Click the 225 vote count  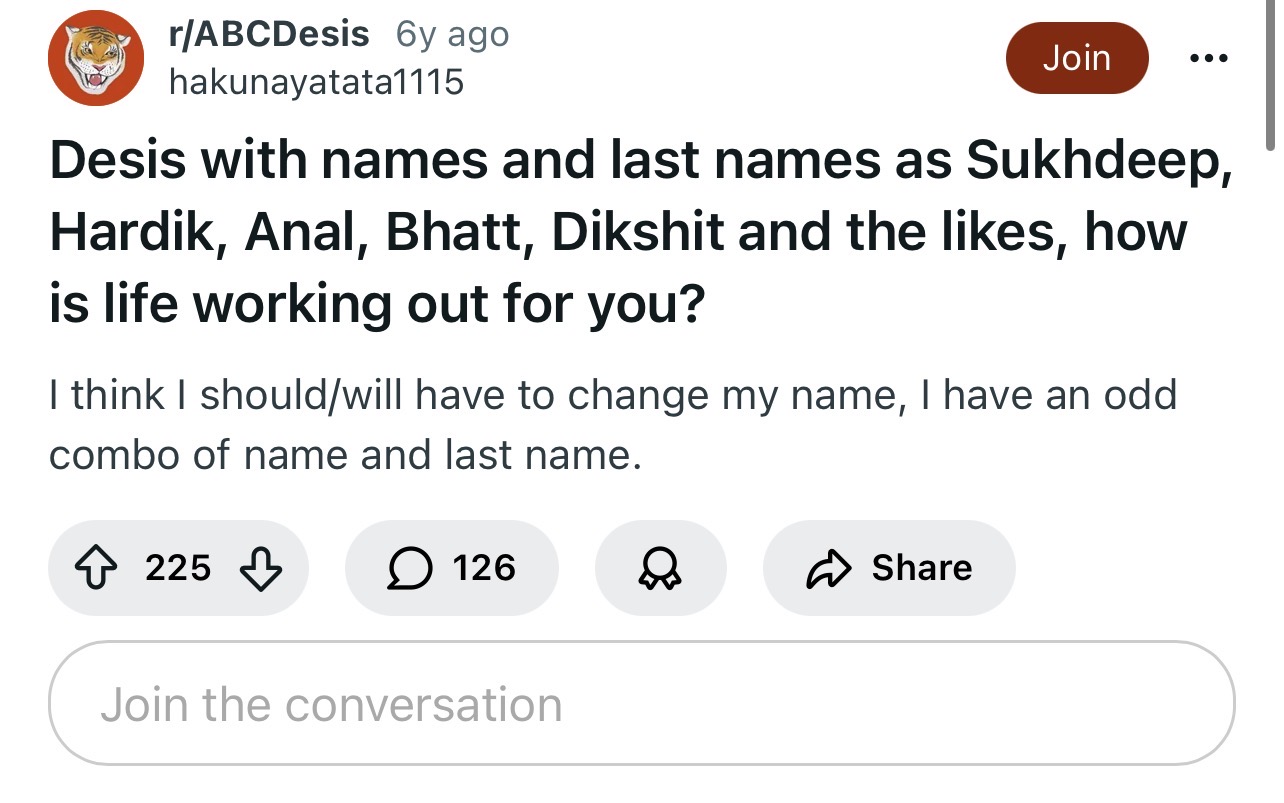click(178, 568)
